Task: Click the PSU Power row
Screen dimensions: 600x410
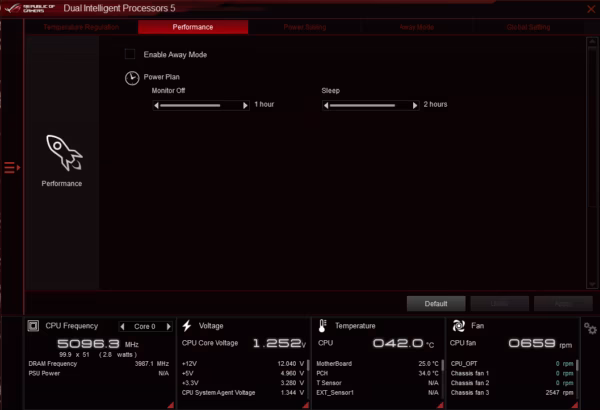Action: (x=99, y=373)
